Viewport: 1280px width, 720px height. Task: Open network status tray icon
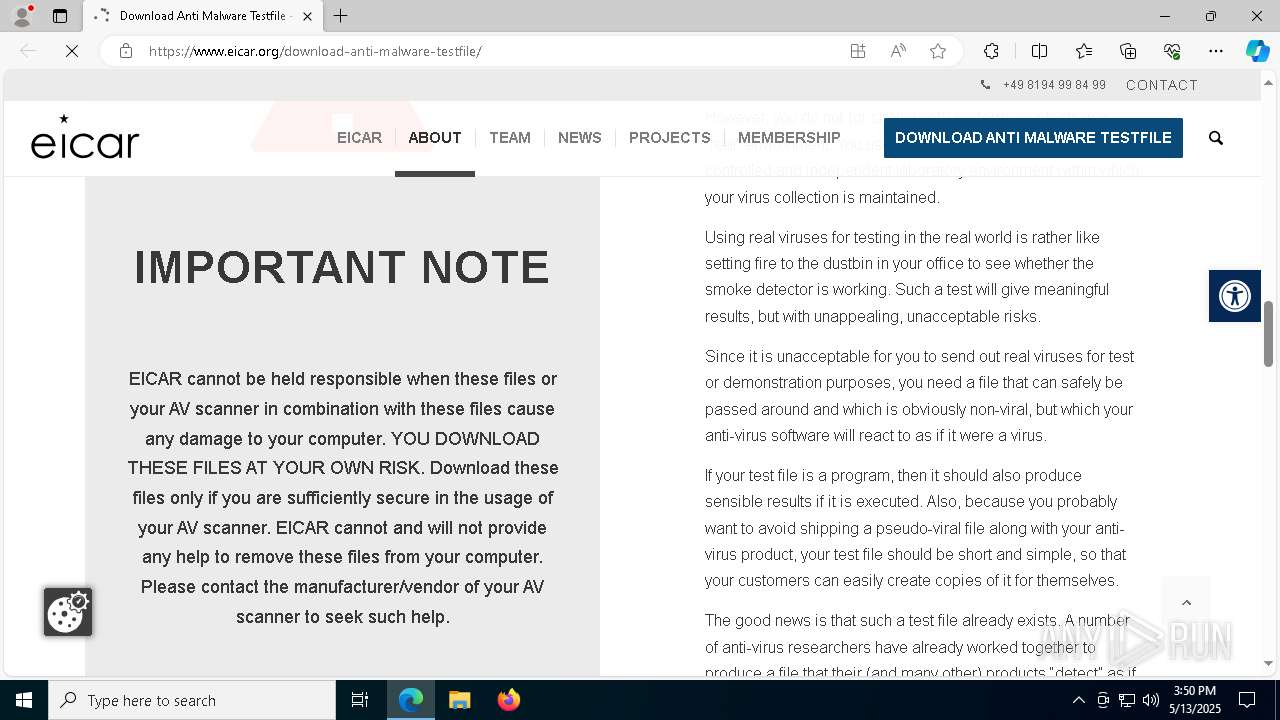pos(1127,700)
